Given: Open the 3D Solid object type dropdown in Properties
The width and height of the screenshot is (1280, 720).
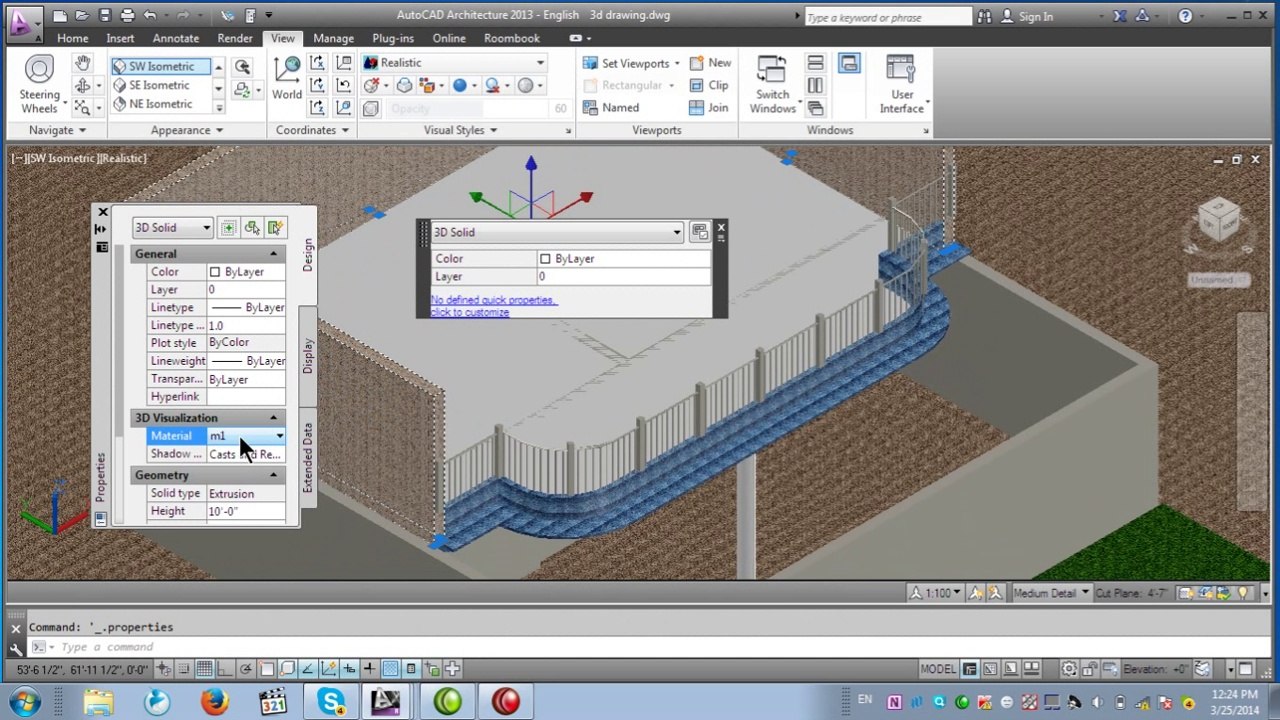Looking at the screenshot, I should click(173, 228).
